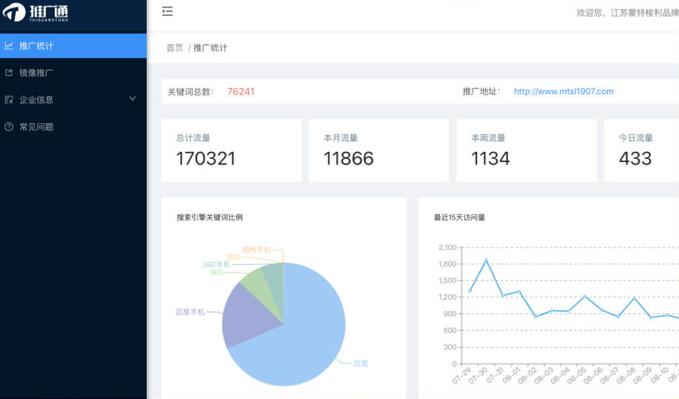Select the 总计流量 card value 170321
The image size is (679, 399).
tap(206, 159)
